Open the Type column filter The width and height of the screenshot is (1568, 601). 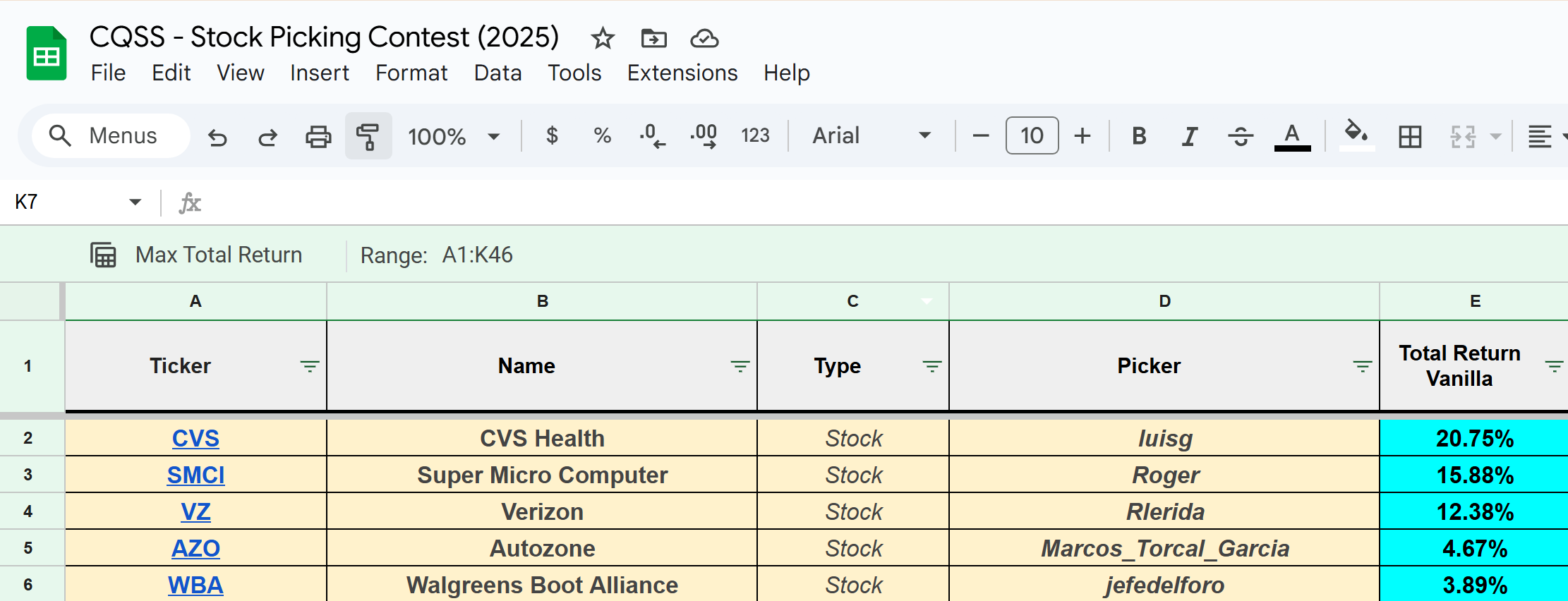[931, 366]
